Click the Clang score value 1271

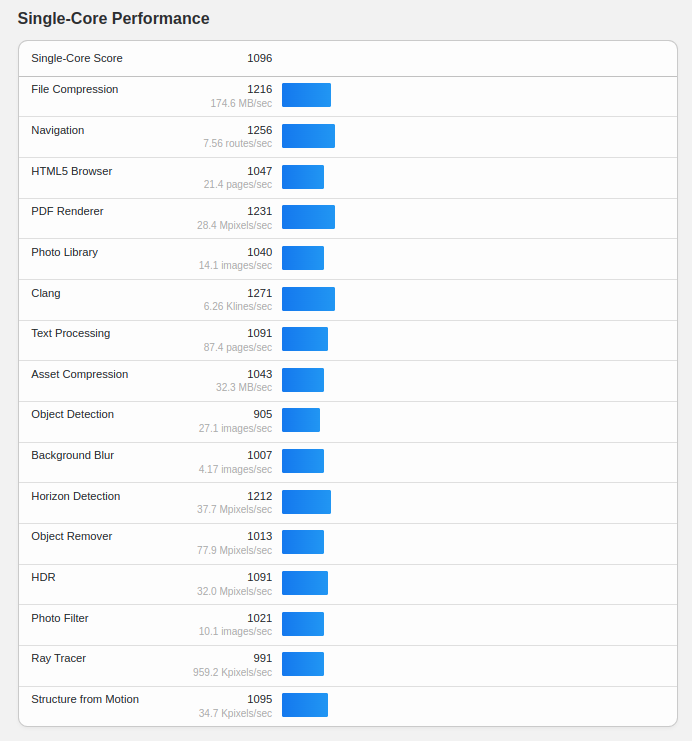point(259,293)
